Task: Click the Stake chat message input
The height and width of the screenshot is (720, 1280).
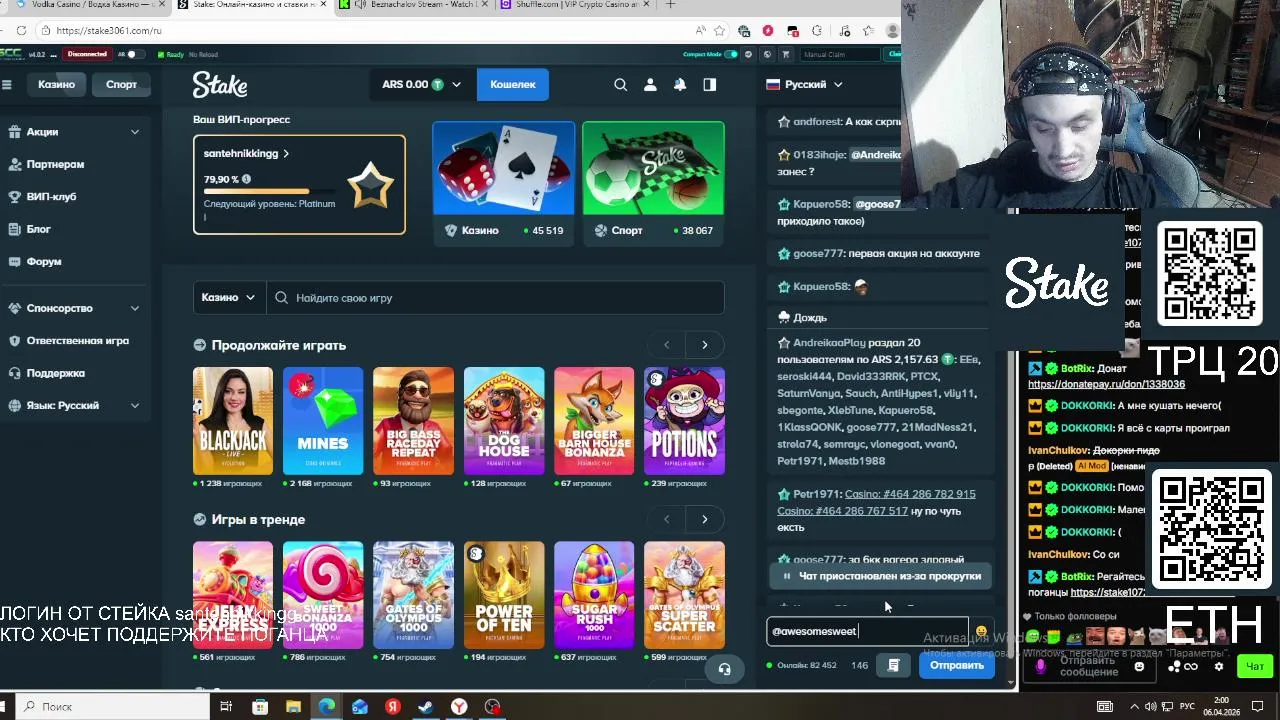Action: click(x=867, y=631)
